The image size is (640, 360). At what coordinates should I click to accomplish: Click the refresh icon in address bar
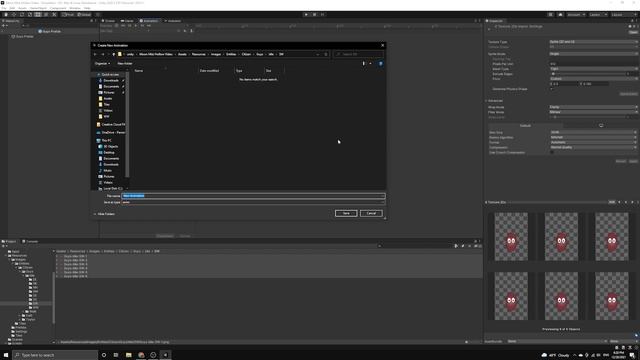(x=326, y=54)
